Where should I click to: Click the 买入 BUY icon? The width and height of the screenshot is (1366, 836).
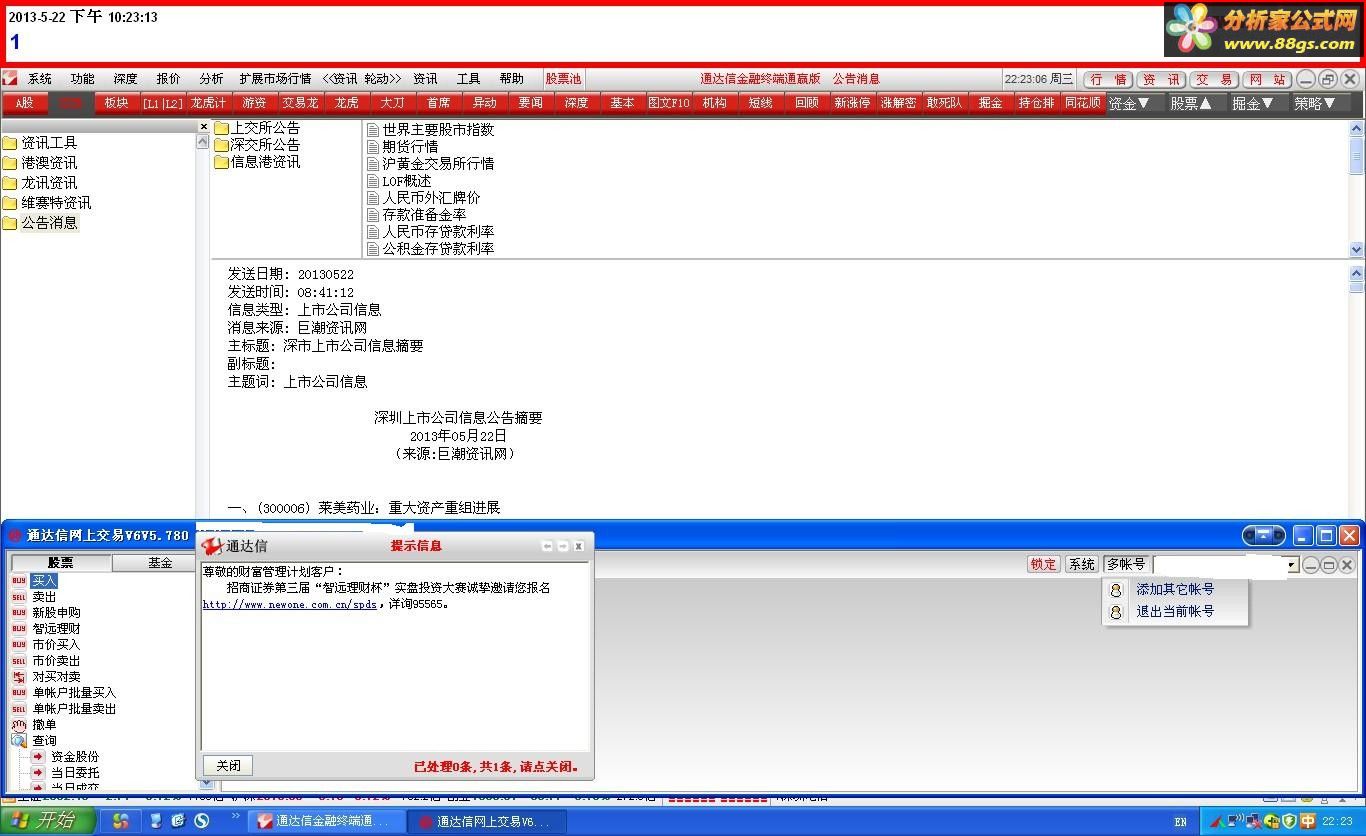[19, 581]
